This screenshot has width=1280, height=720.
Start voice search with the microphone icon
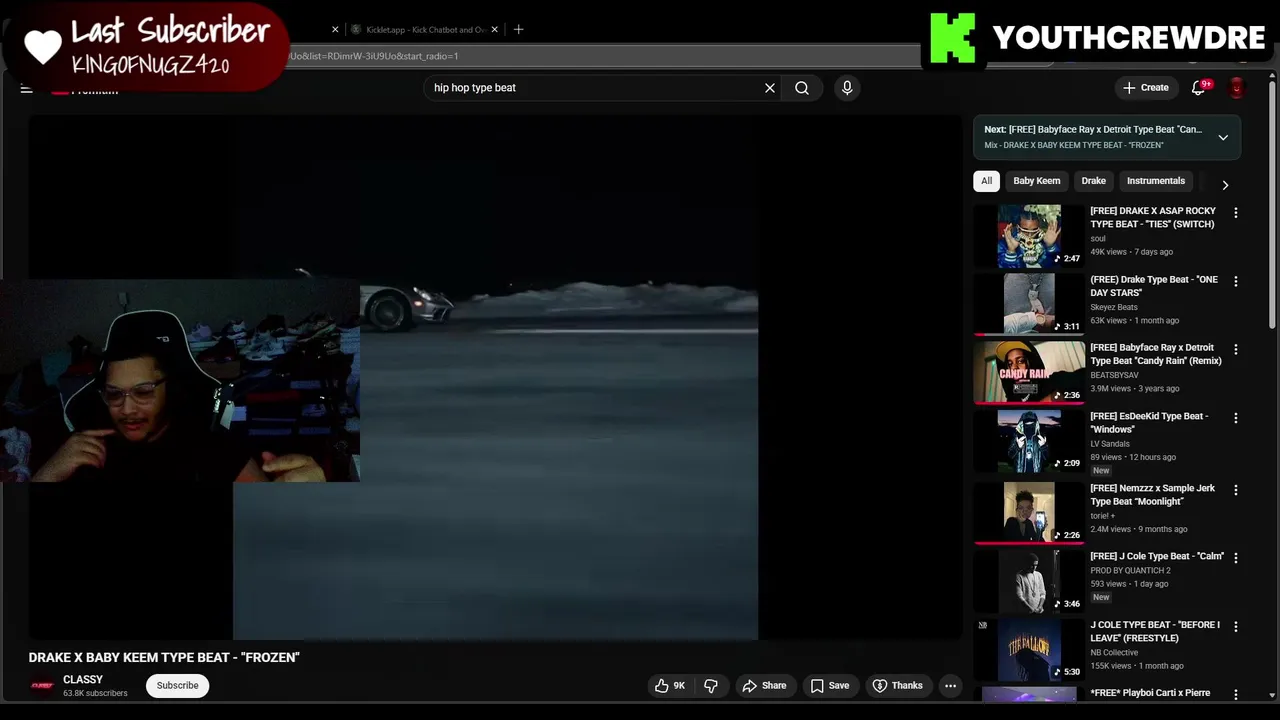[x=847, y=88]
